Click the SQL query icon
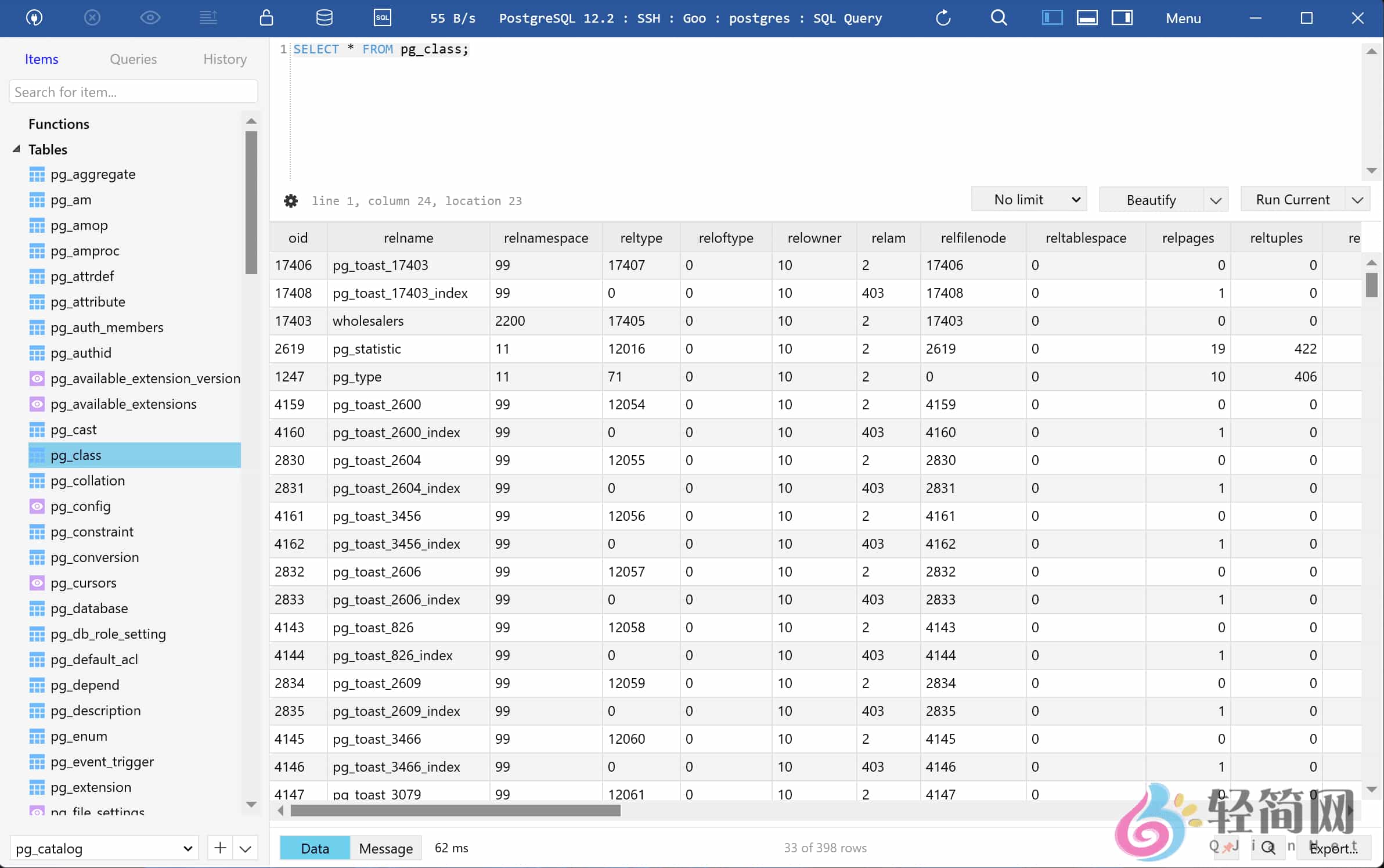The width and height of the screenshot is (1384, 868). click(382, 18)
